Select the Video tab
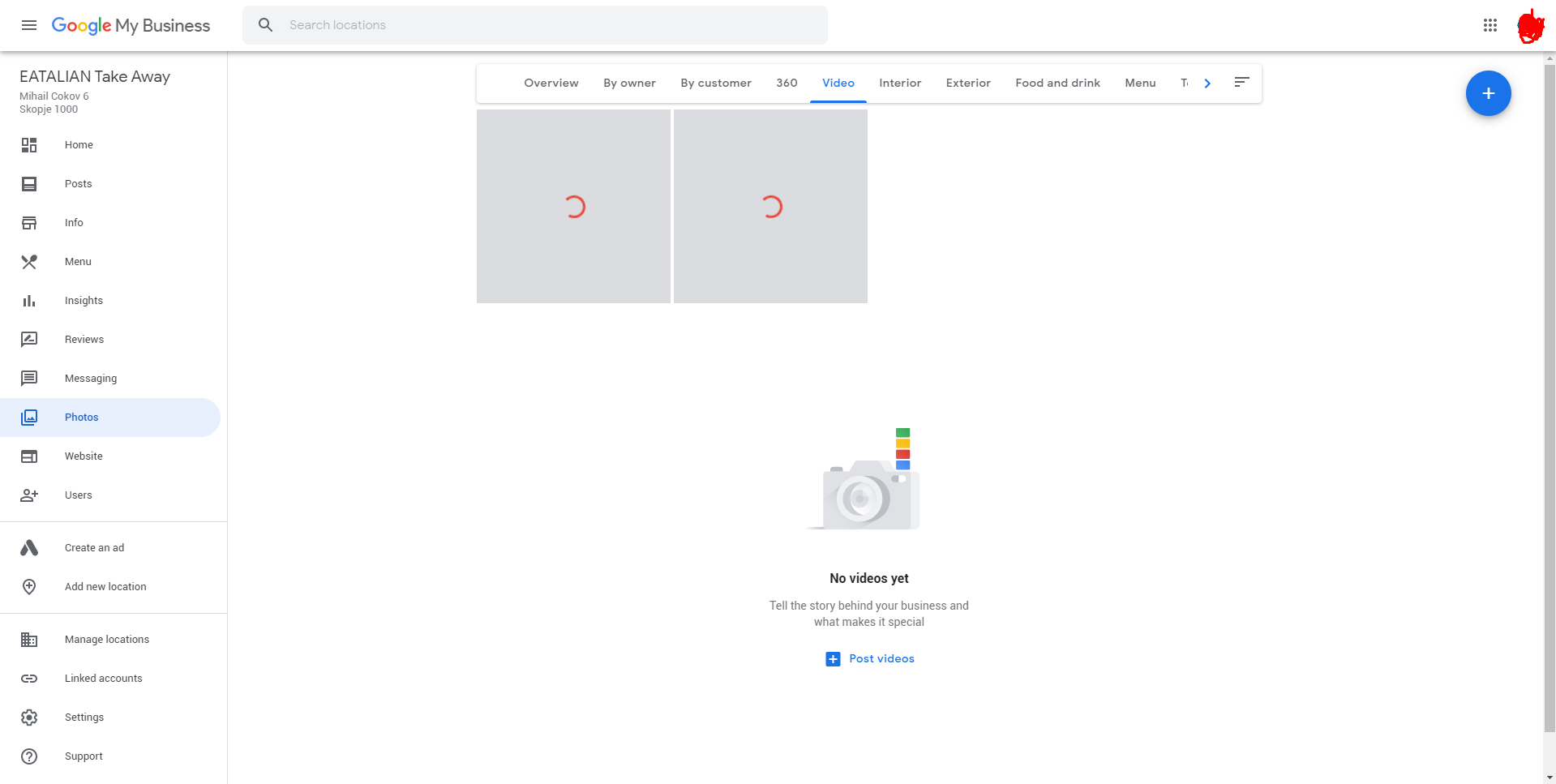Image resolution: width=1556 pixels, height=784 pixels. point(838,84)
